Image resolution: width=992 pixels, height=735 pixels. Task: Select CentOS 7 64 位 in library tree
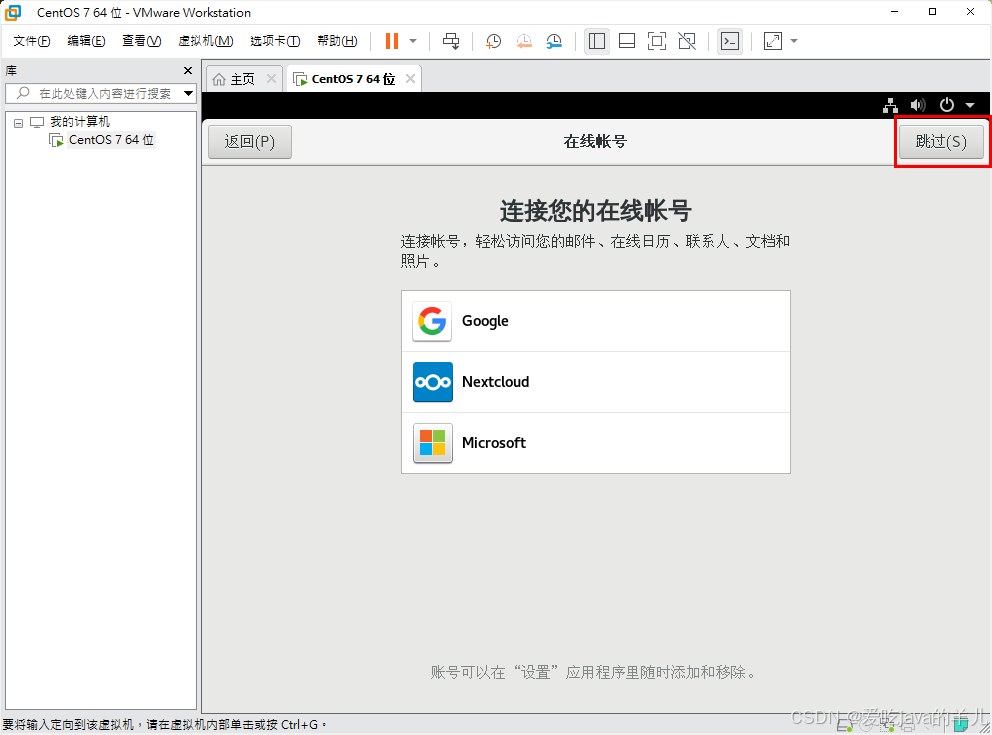point(111,140)
